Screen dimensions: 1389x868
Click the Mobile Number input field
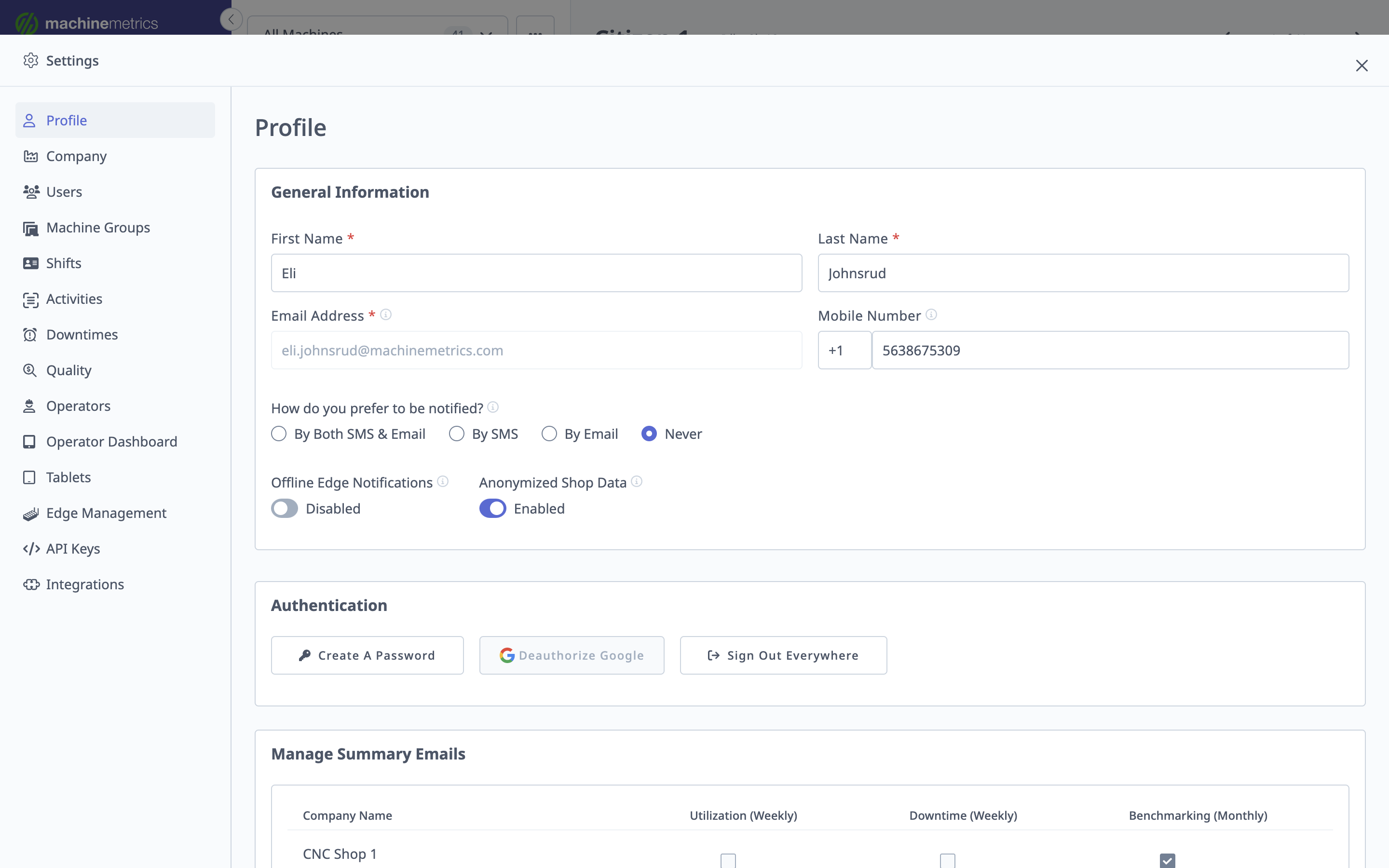[x=1110, y=350]
